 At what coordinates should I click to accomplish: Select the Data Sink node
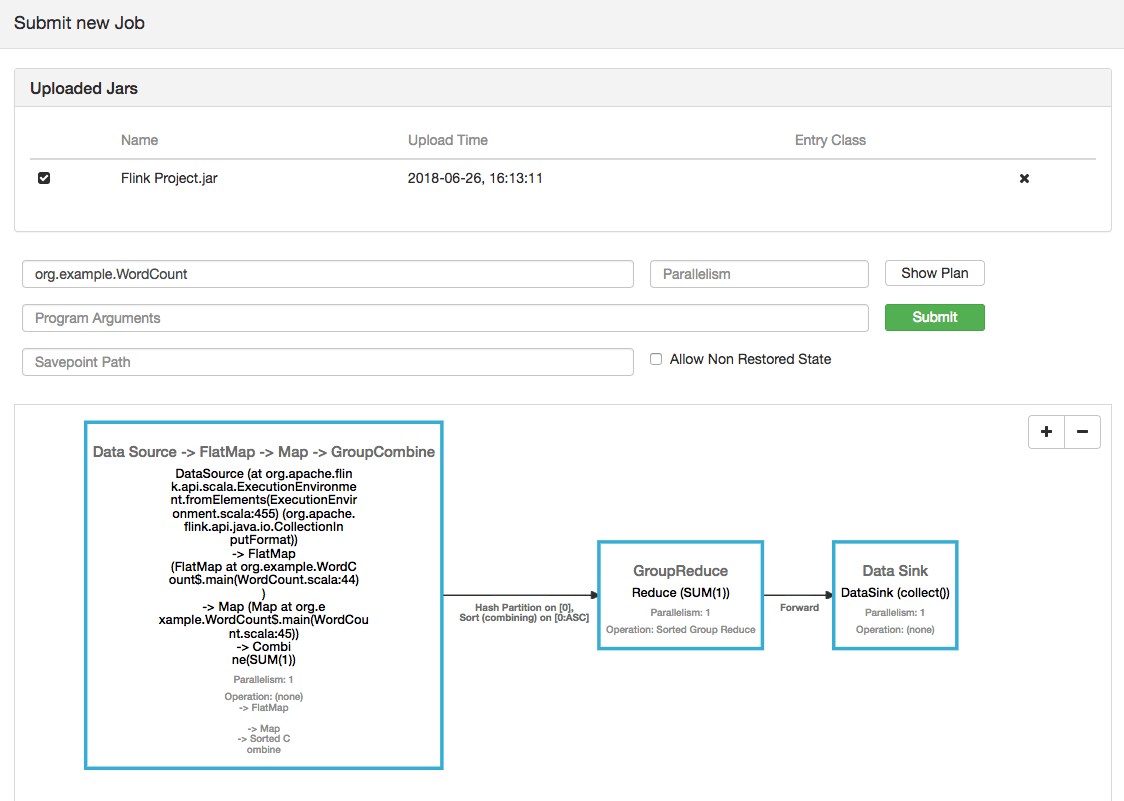(895, 595)
